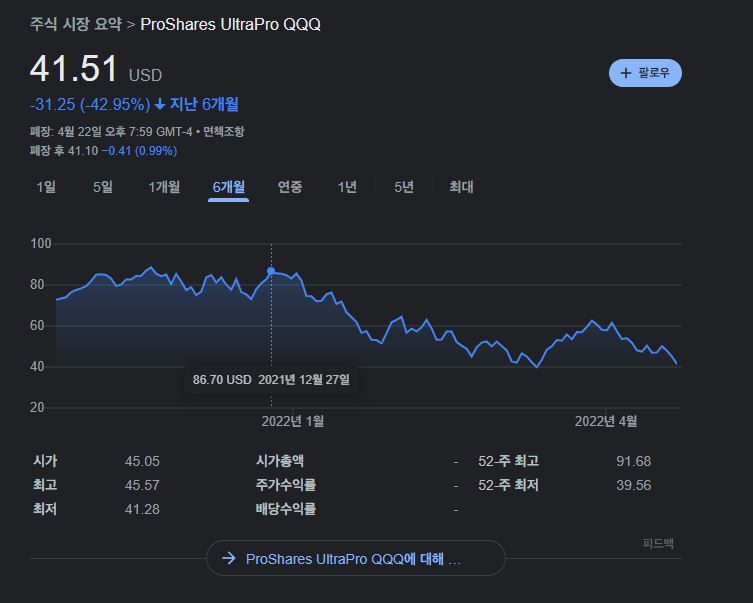Click the 100 y-axis label
This screenshot has height=603, width=753.
coord(41,243)
